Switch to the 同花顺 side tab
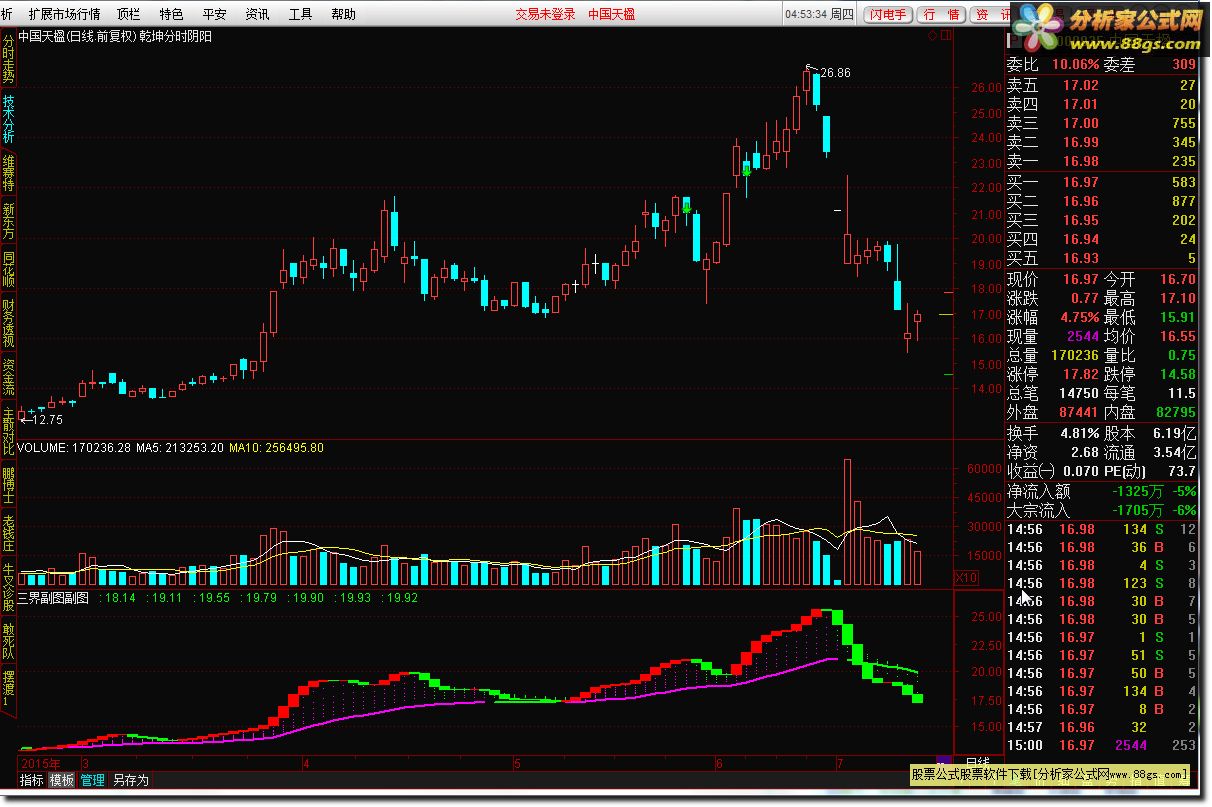 coord(8,270)
